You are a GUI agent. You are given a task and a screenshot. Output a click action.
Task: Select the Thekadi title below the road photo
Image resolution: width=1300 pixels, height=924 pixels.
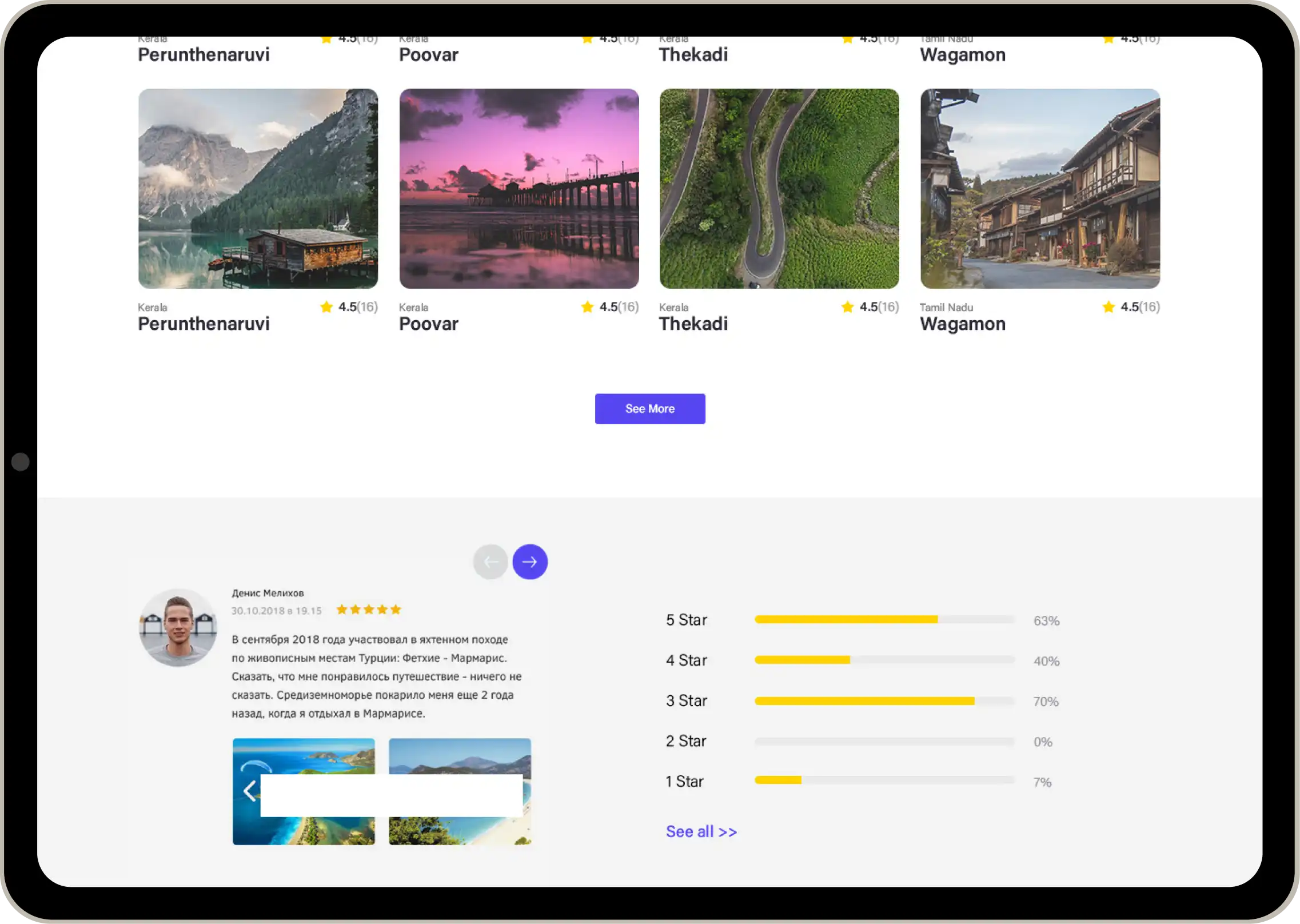(x=693, y=324)
